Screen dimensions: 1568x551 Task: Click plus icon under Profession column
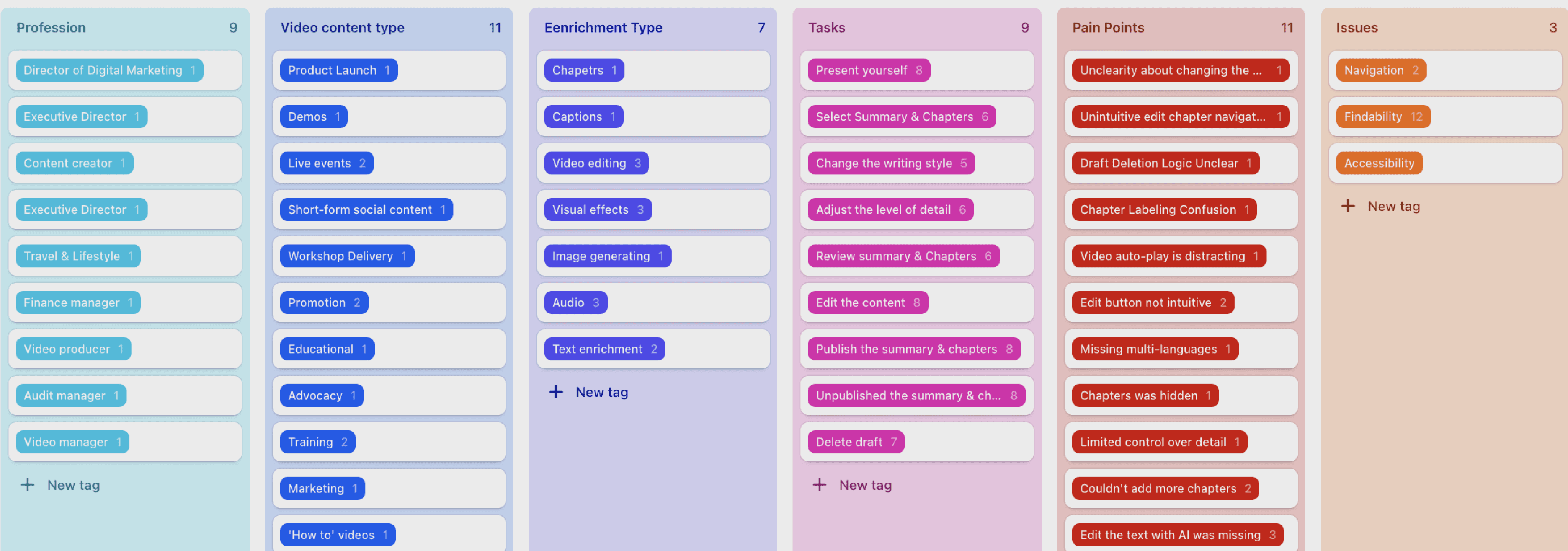[x=28, y=485]
